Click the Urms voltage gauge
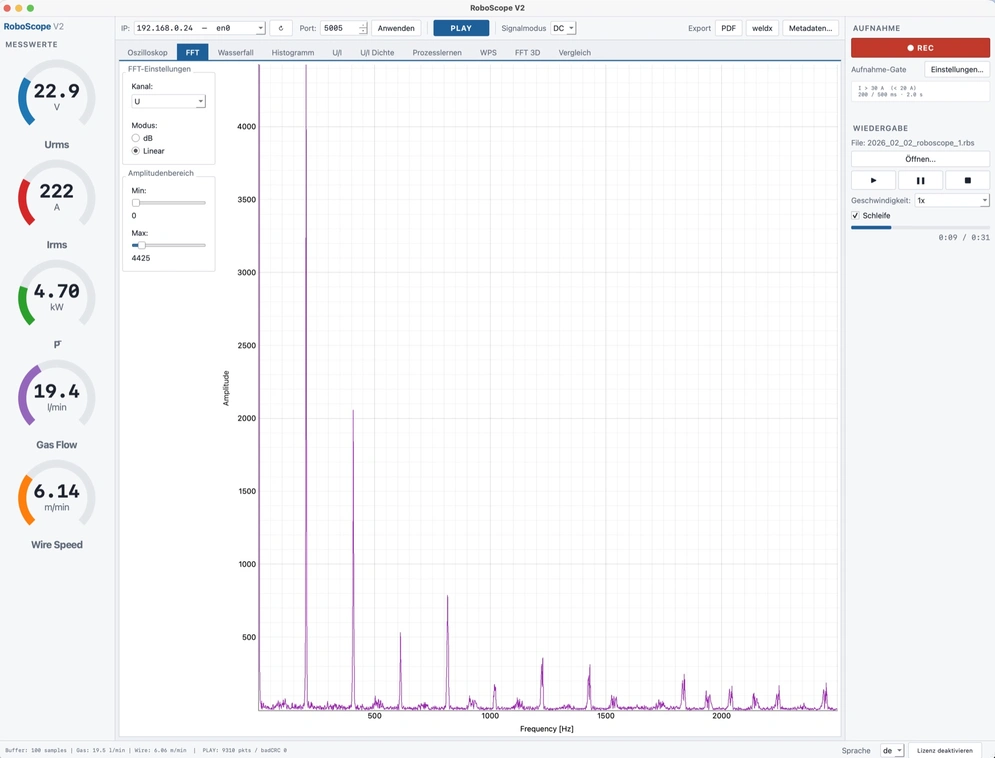Image resolution: width=995 pixels, height=758 pixels. [x=56, y=95]
